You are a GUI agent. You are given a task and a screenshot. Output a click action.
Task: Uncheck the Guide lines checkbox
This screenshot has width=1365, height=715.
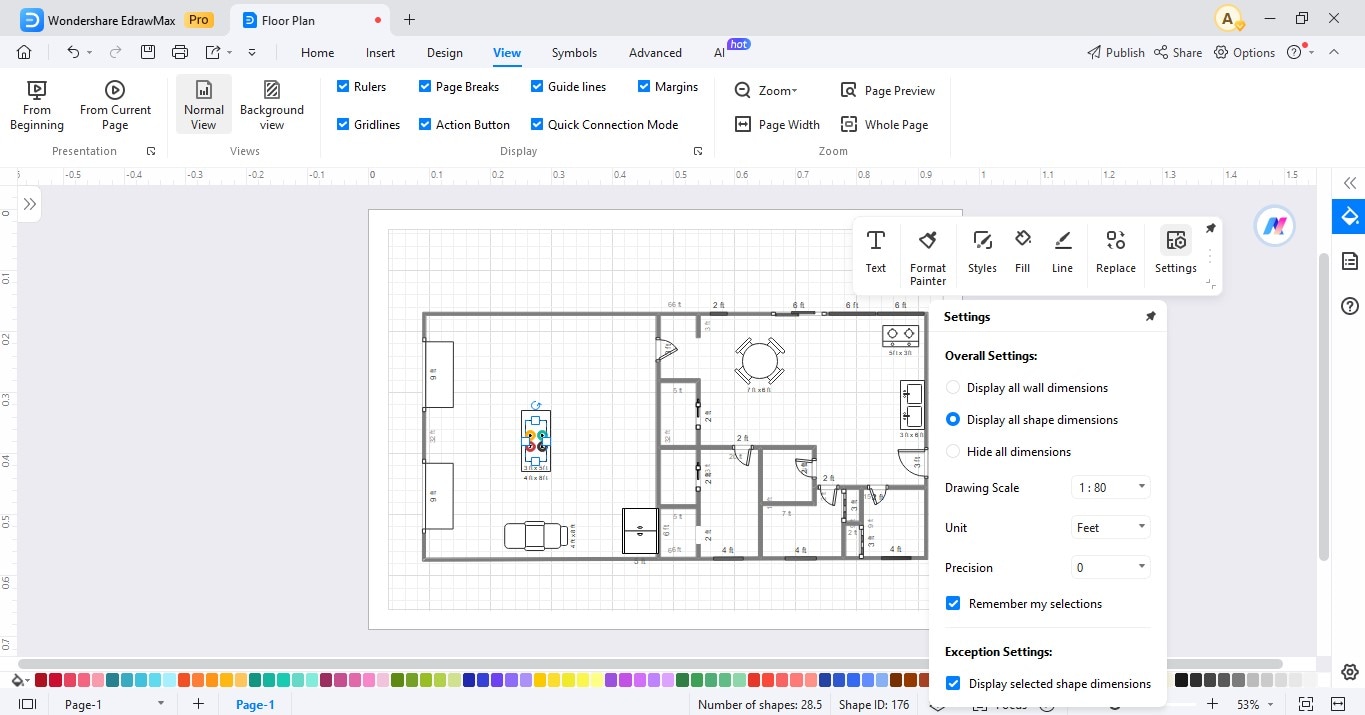tap(537, 87)
